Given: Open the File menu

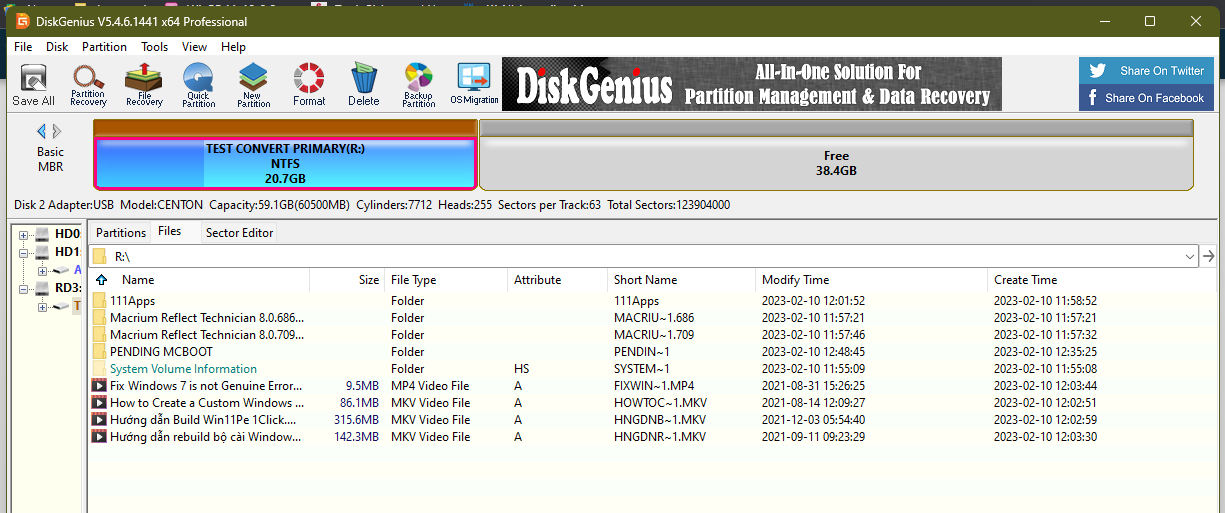Looking at the screenshot, I should 23,47.
